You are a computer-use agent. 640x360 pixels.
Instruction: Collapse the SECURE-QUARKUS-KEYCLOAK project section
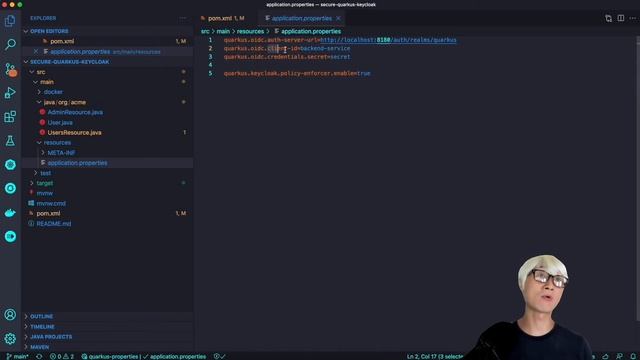click(69, 62)
